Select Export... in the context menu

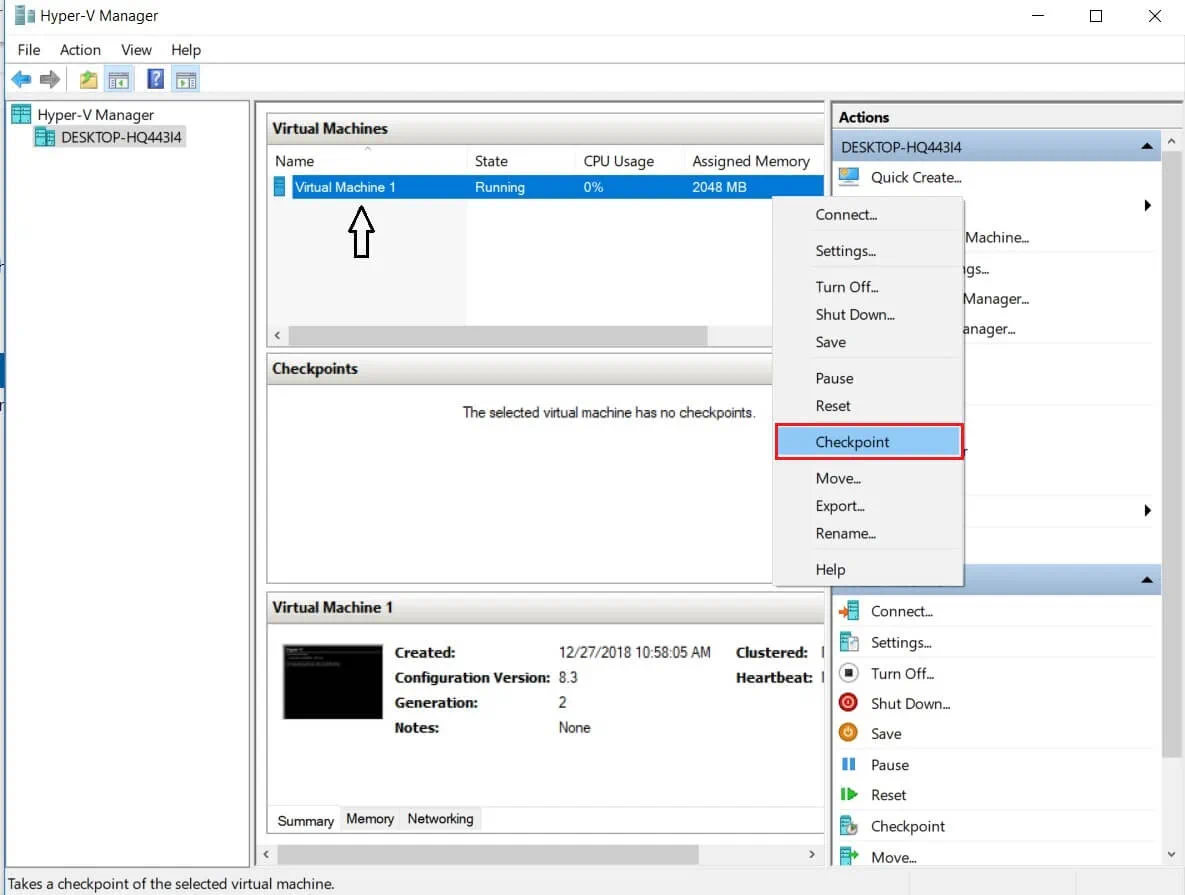(x=840, y=506)
